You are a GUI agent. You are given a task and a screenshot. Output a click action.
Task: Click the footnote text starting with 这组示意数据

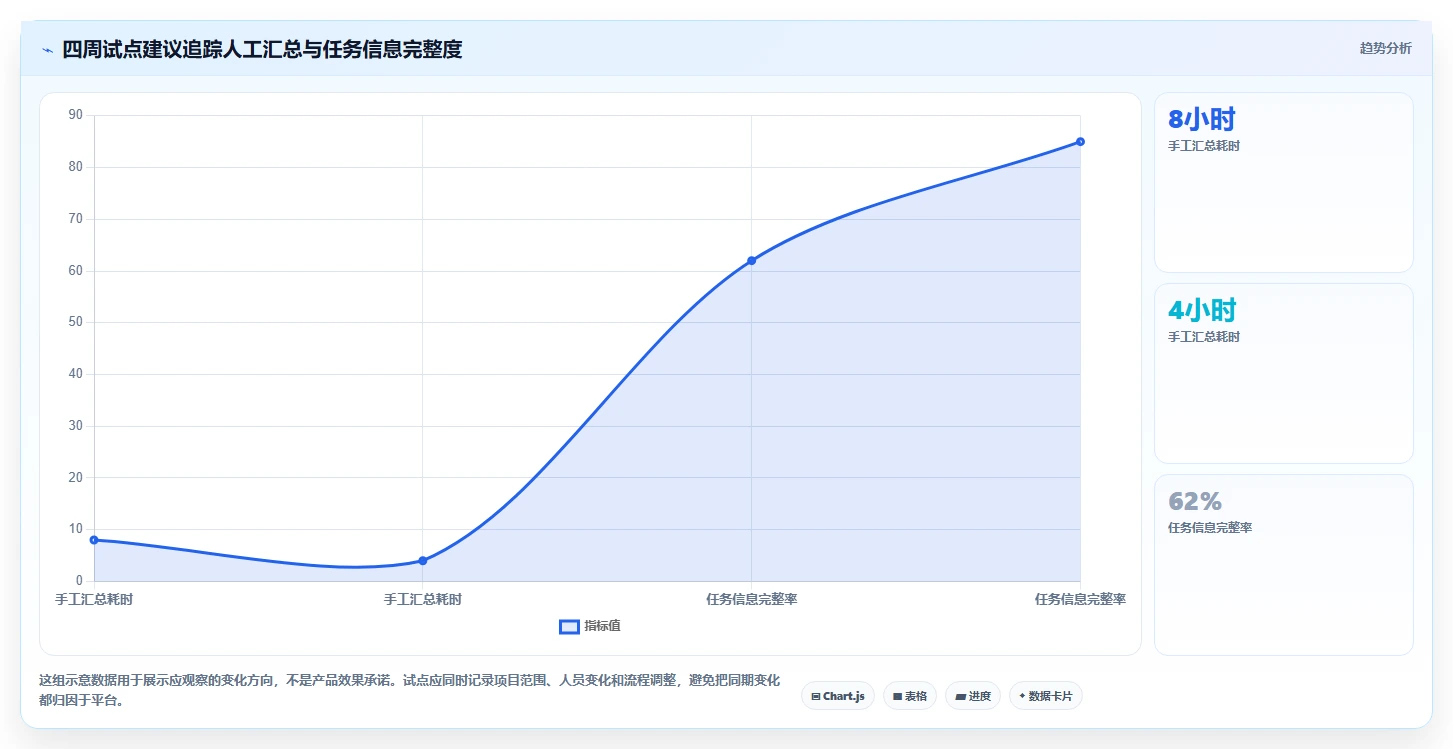tap(409, 690)
